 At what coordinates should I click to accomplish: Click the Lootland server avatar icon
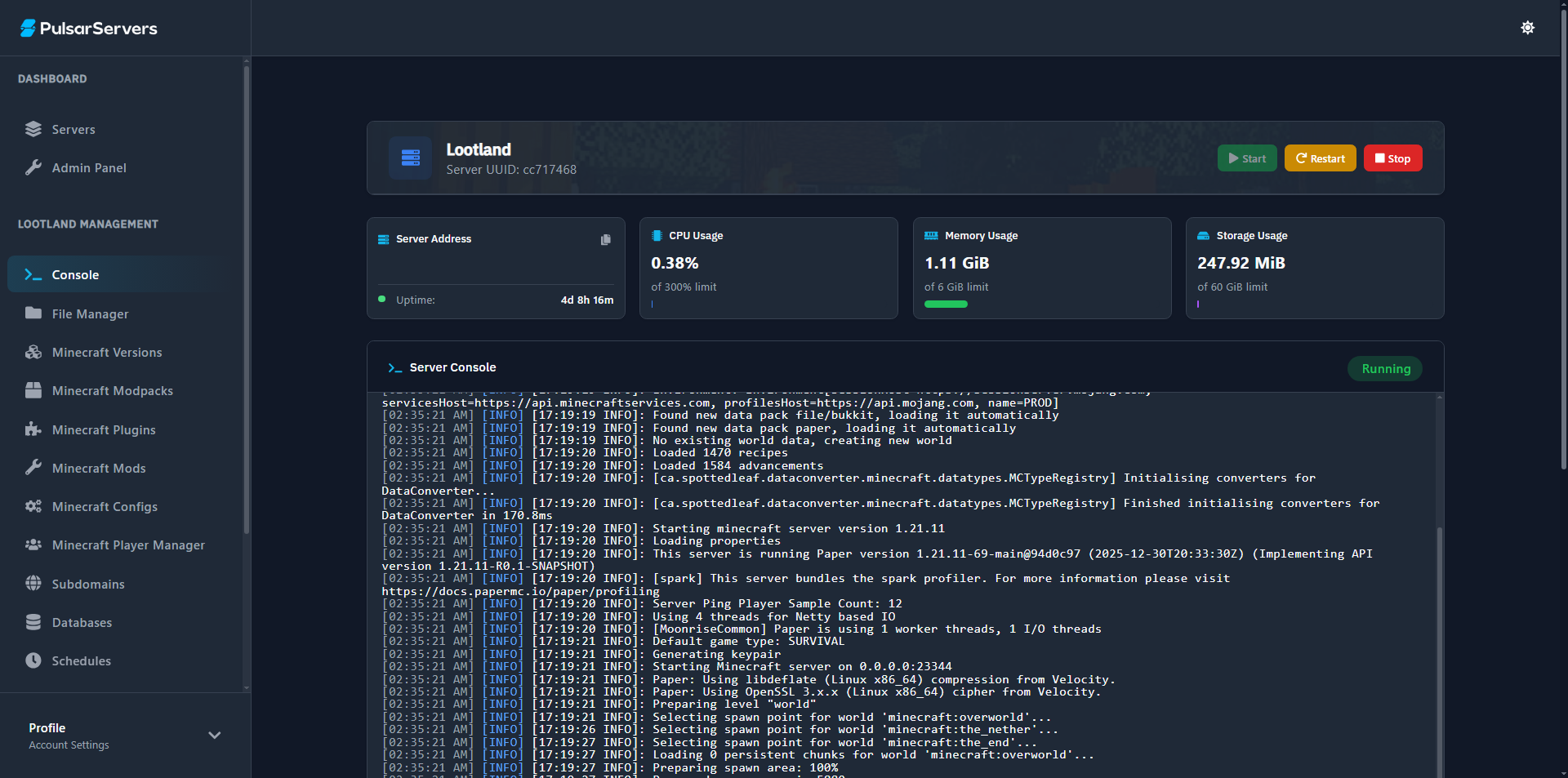[411, 158]
